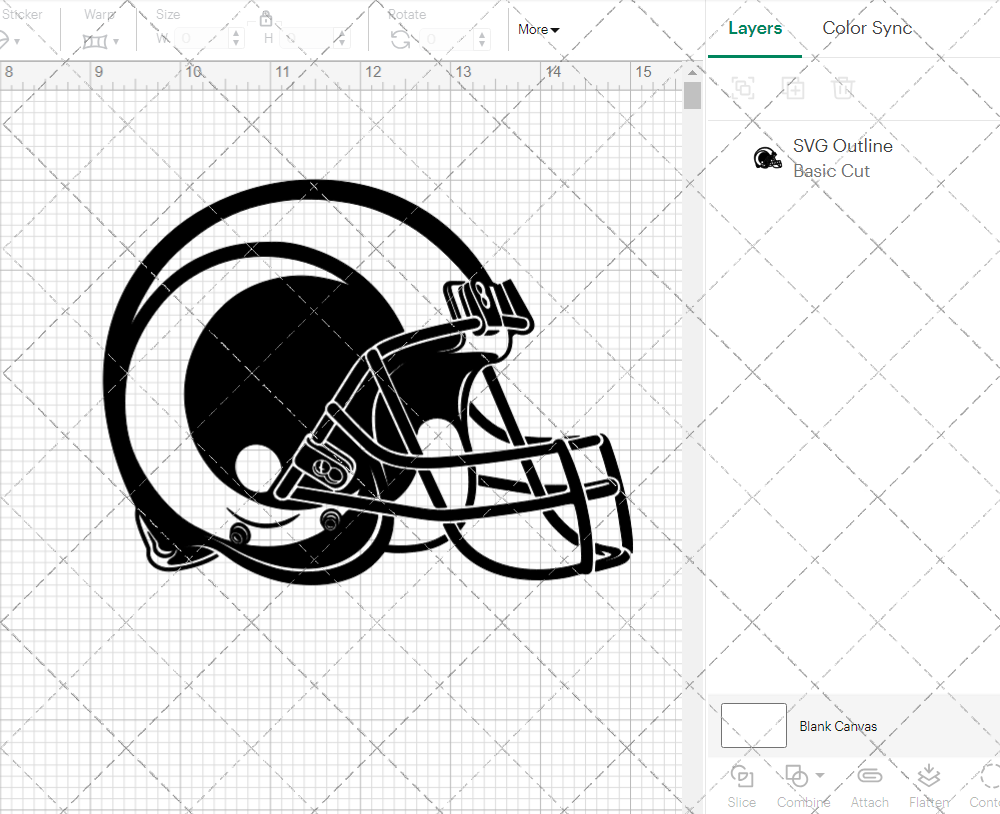Image resolution: width=1000 pixels, height=814 pixels.
Task: Click the Blank Canvas label
Action: point(838,726)
